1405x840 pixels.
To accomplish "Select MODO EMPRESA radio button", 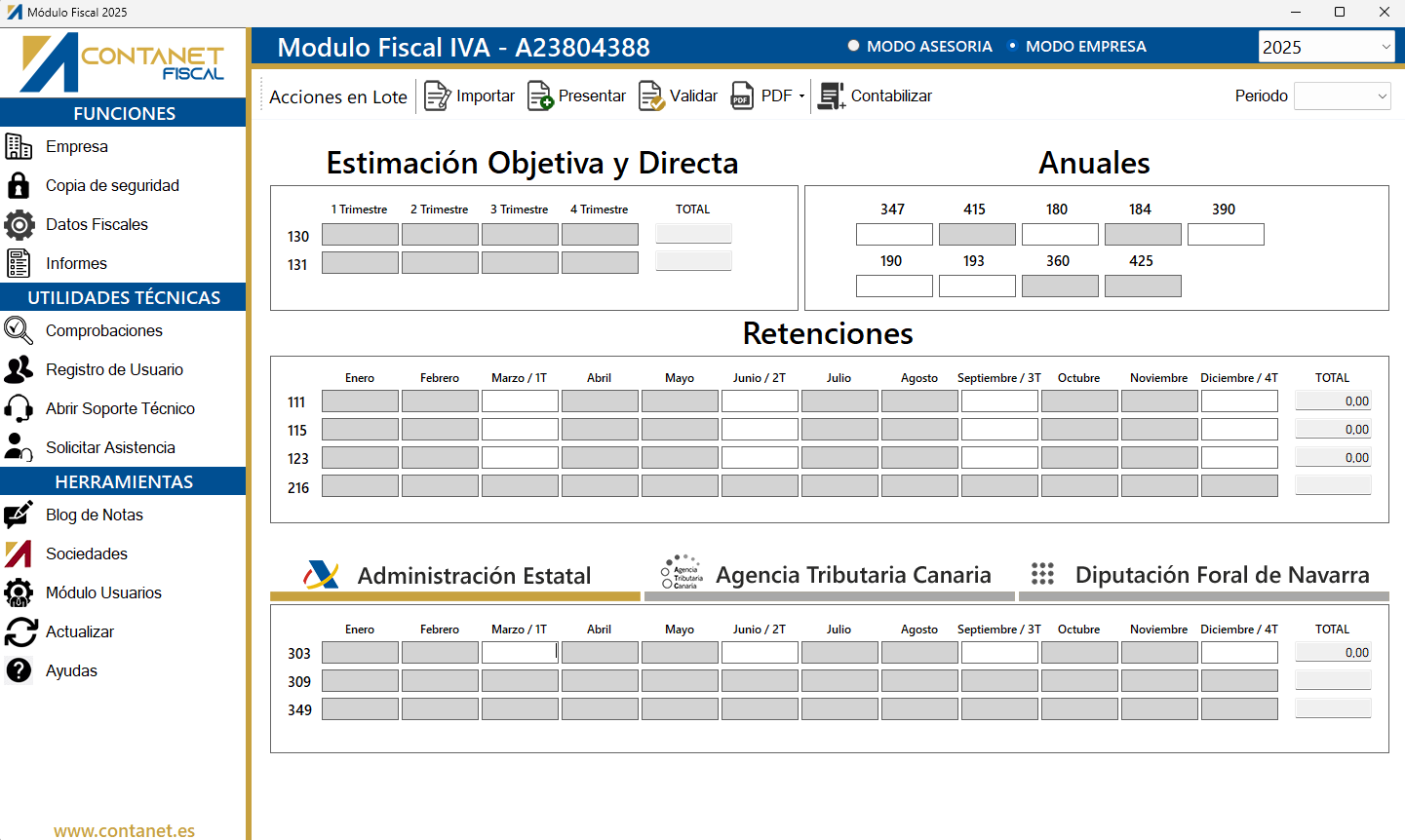I will point(1013,46).
